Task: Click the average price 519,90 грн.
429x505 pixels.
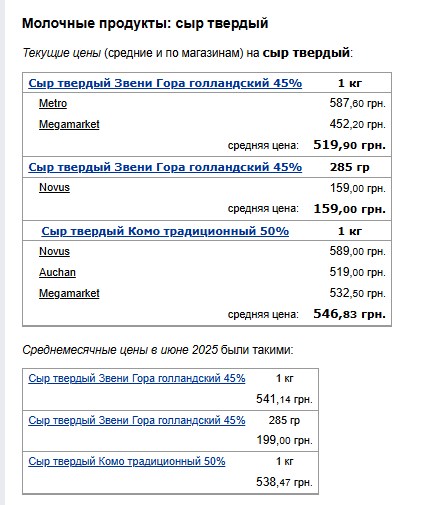Action: 349,145
